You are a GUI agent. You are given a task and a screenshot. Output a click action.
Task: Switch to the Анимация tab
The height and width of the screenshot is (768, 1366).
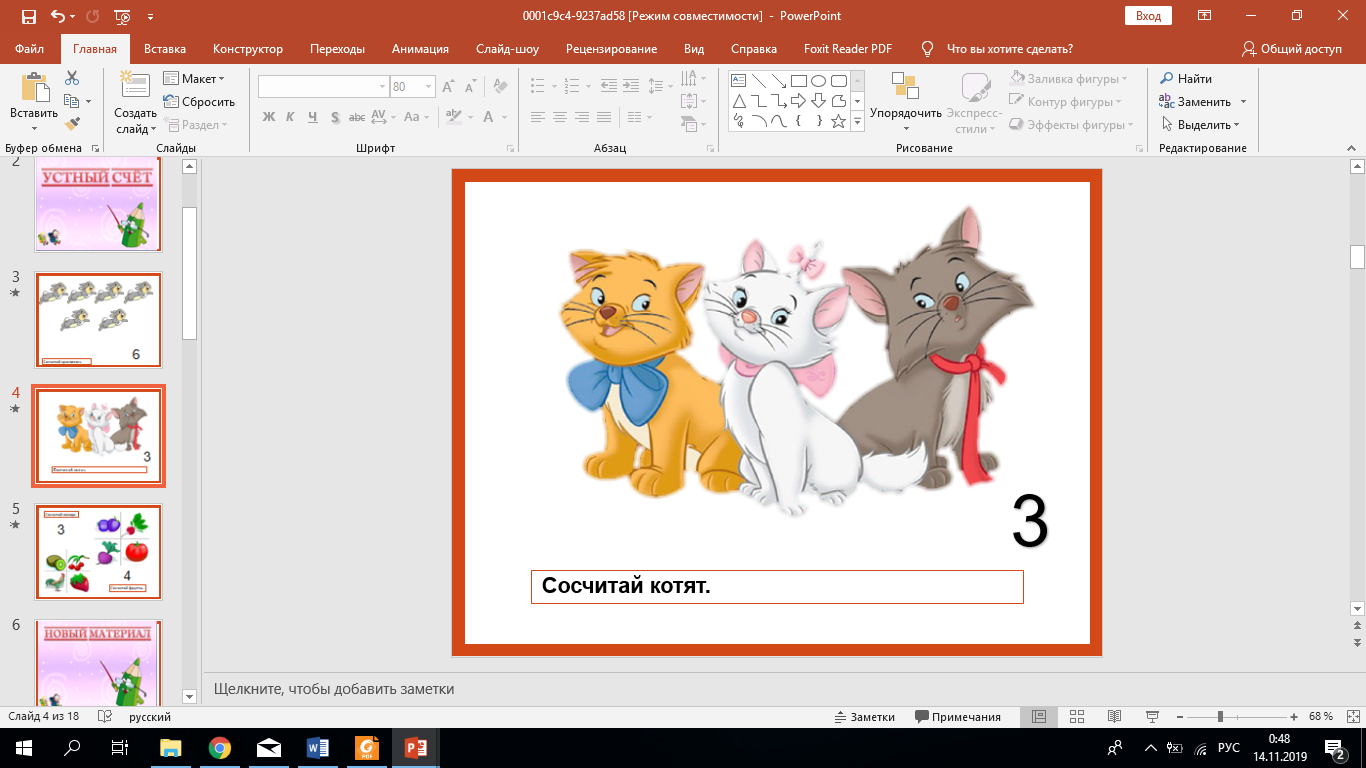pos(420,49)
